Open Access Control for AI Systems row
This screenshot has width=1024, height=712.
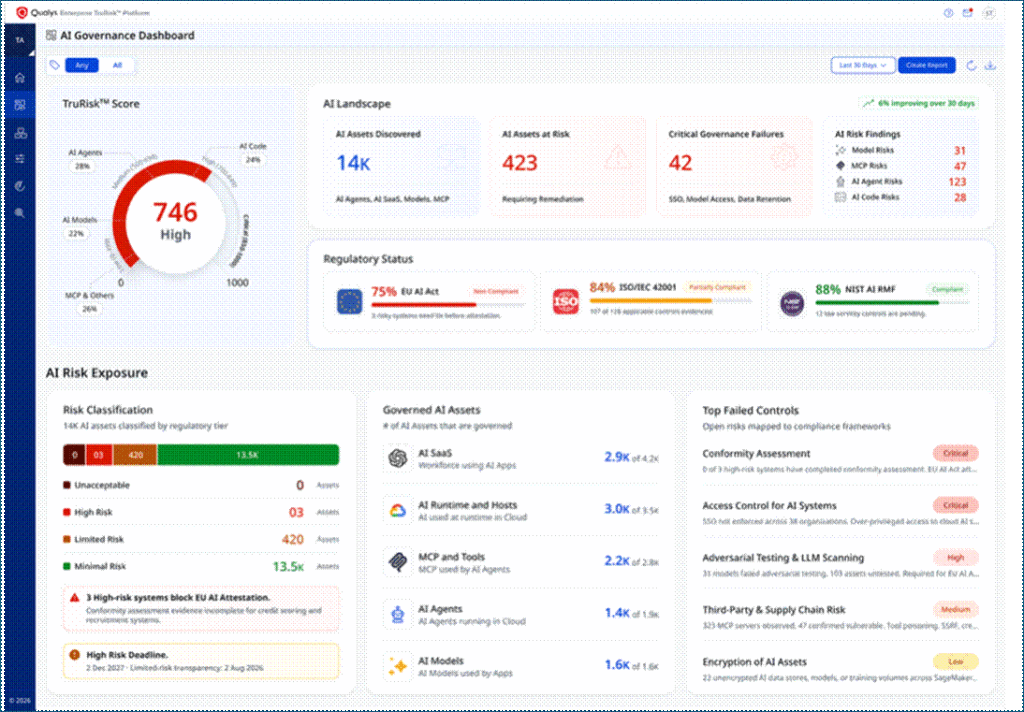(840, 513)
